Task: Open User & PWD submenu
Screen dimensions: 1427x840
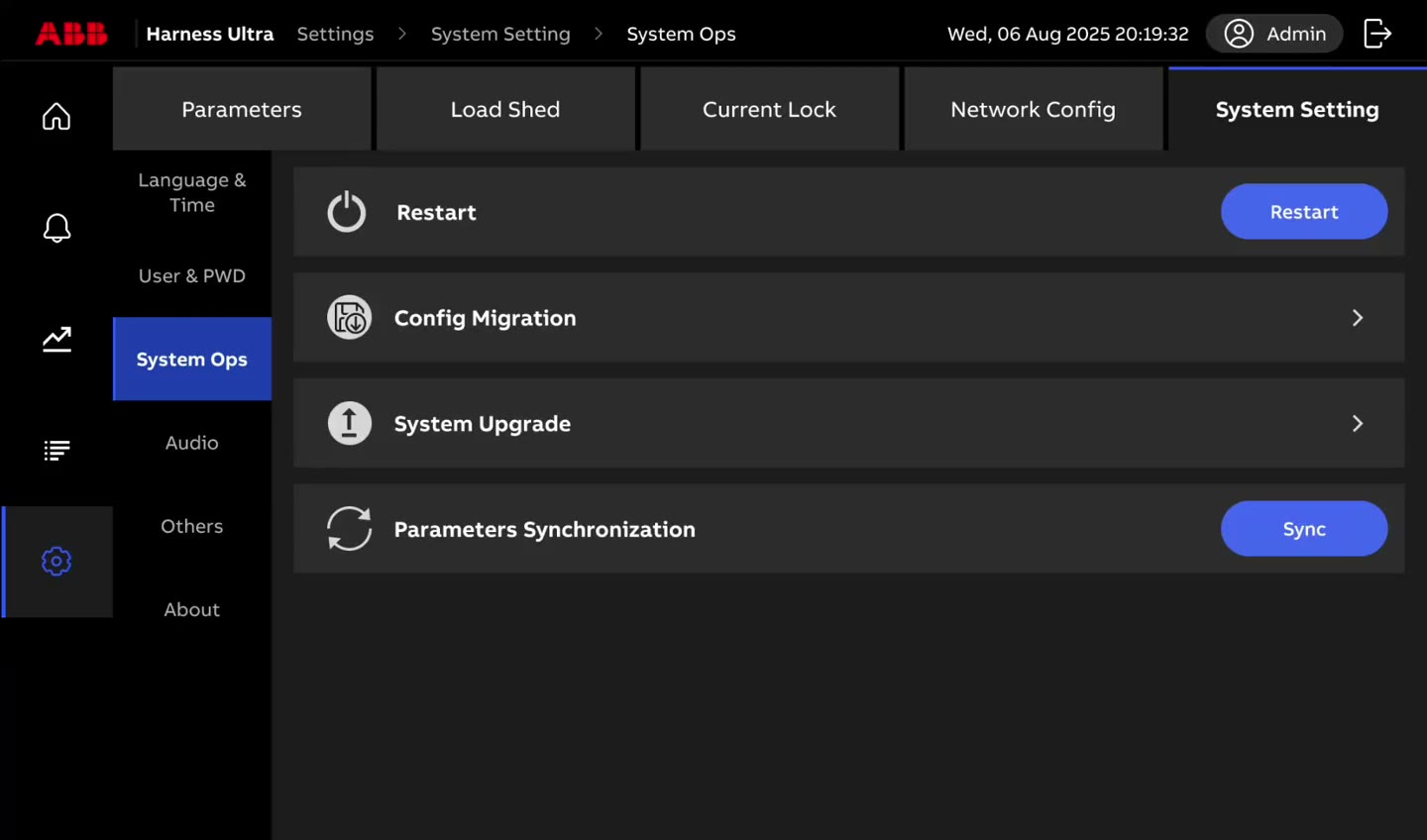Action: 192,276
